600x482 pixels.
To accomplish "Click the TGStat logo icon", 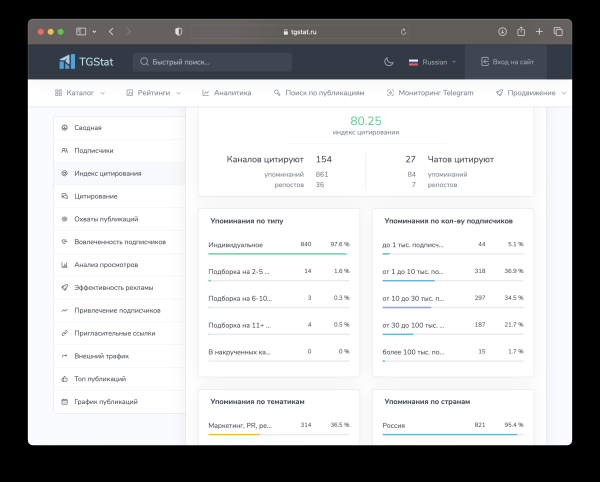I will [67, 62].
